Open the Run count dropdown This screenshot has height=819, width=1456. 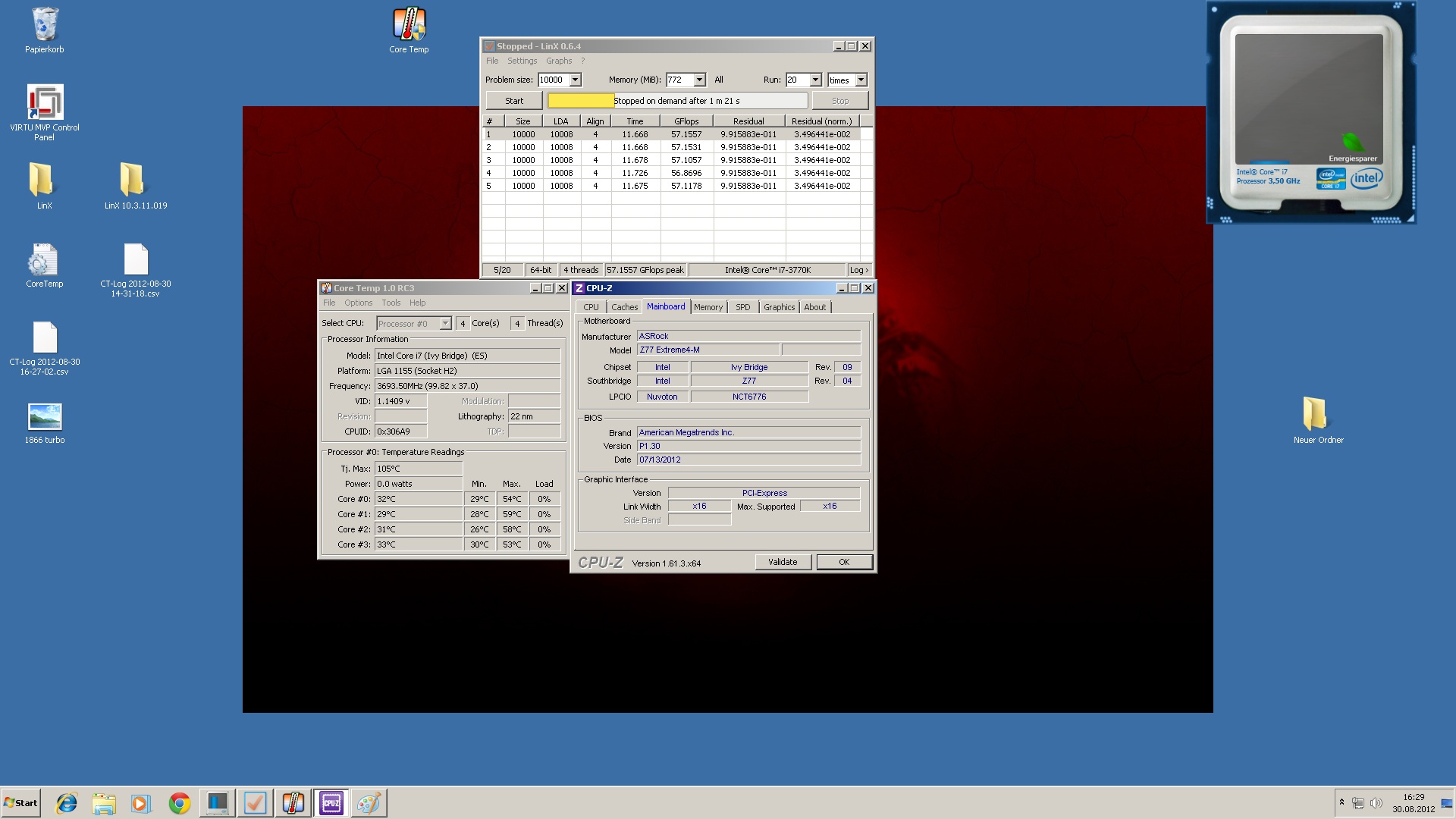(x=815, y=80)
